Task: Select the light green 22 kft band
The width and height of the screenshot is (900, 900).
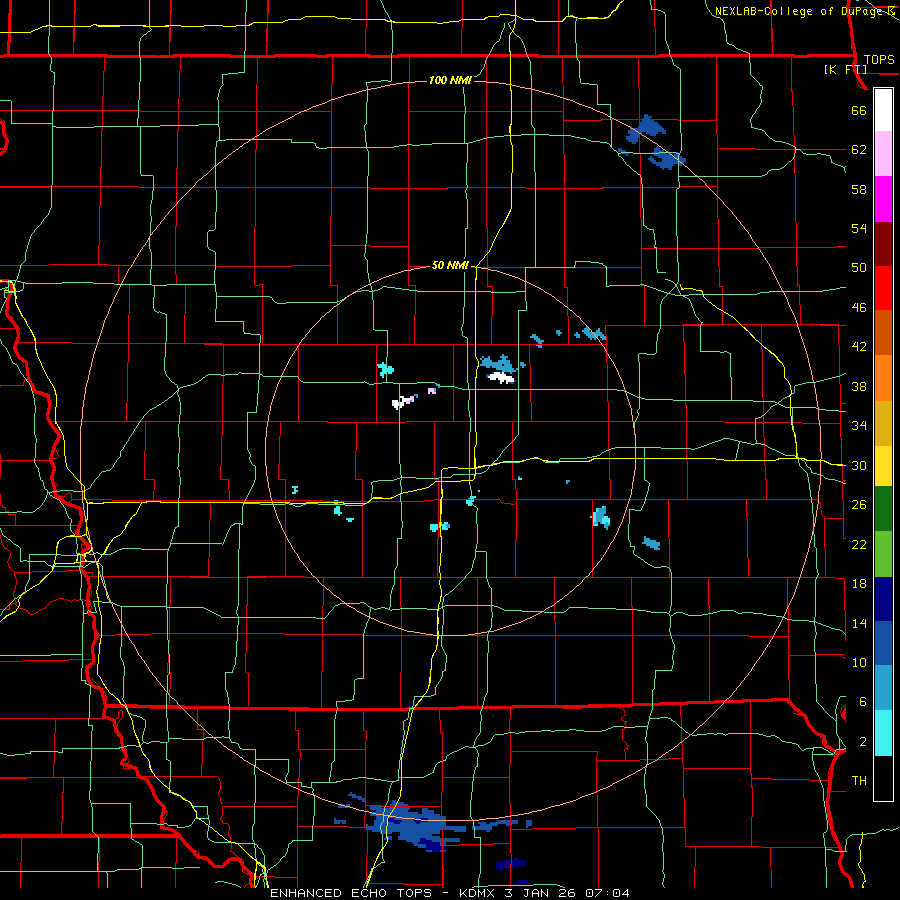Action: [883, 554]
